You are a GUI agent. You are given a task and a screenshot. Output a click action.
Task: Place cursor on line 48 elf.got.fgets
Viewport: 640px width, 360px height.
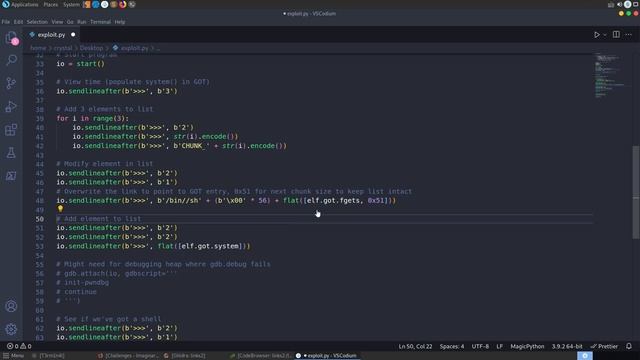point(333,200)
